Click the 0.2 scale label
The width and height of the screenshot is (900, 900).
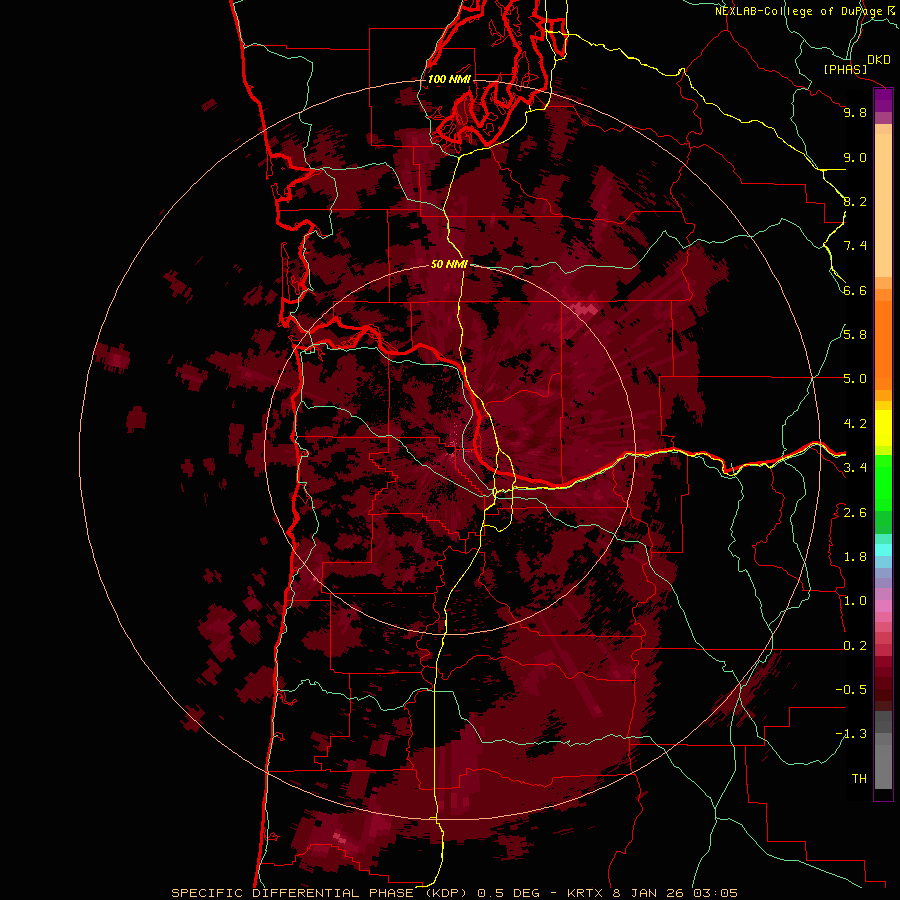(855, 646)
